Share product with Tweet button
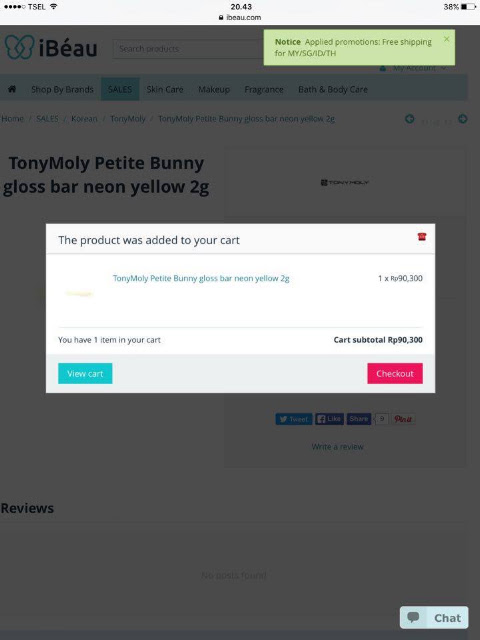Screen dimensions: 480x640 [294, 419]
